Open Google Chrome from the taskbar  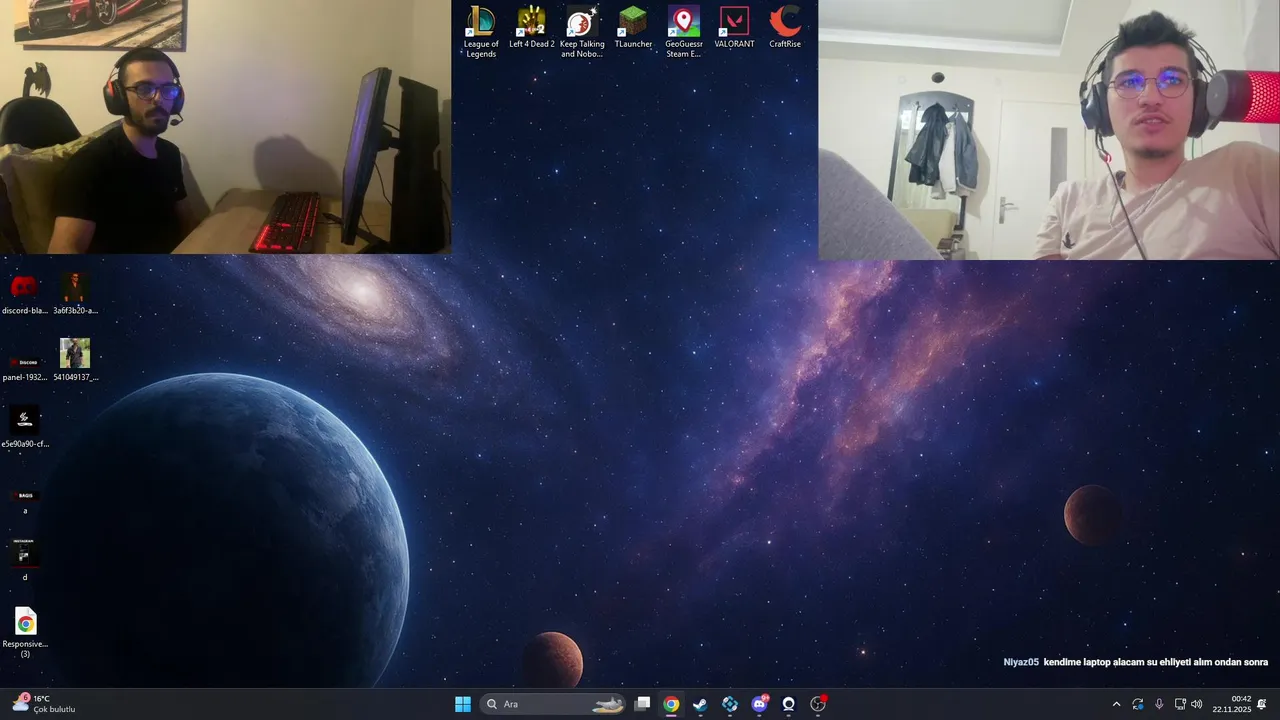(x=671, y=704)
